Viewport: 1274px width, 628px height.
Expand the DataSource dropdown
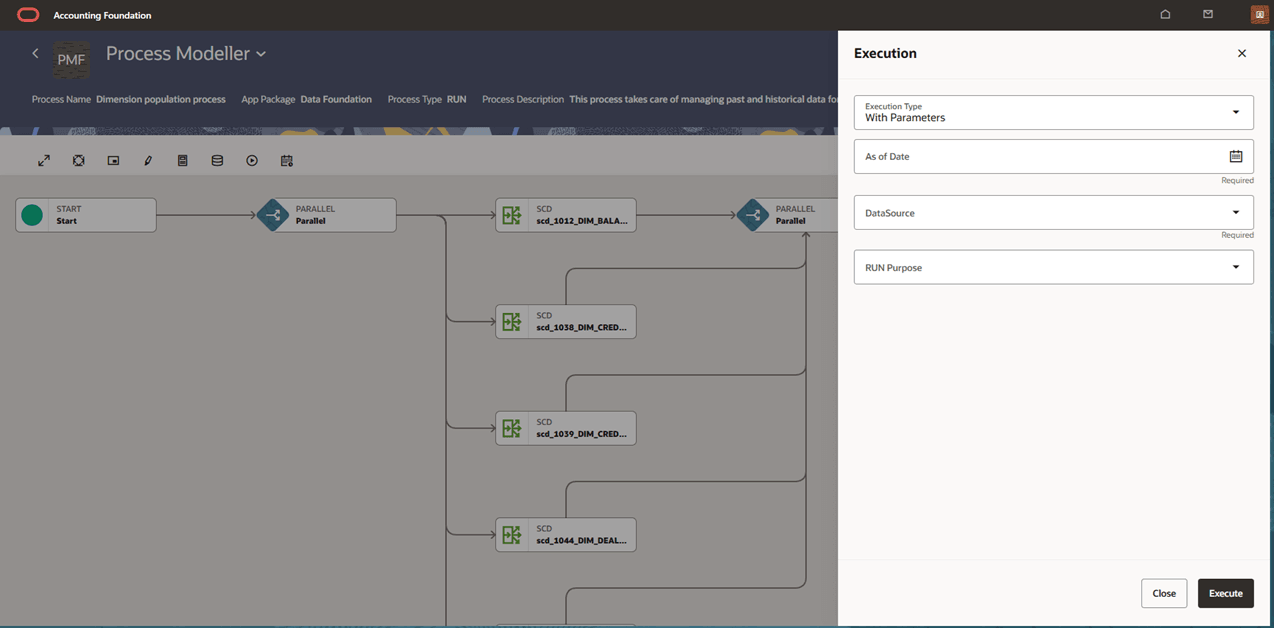[x=1054, y=212]
